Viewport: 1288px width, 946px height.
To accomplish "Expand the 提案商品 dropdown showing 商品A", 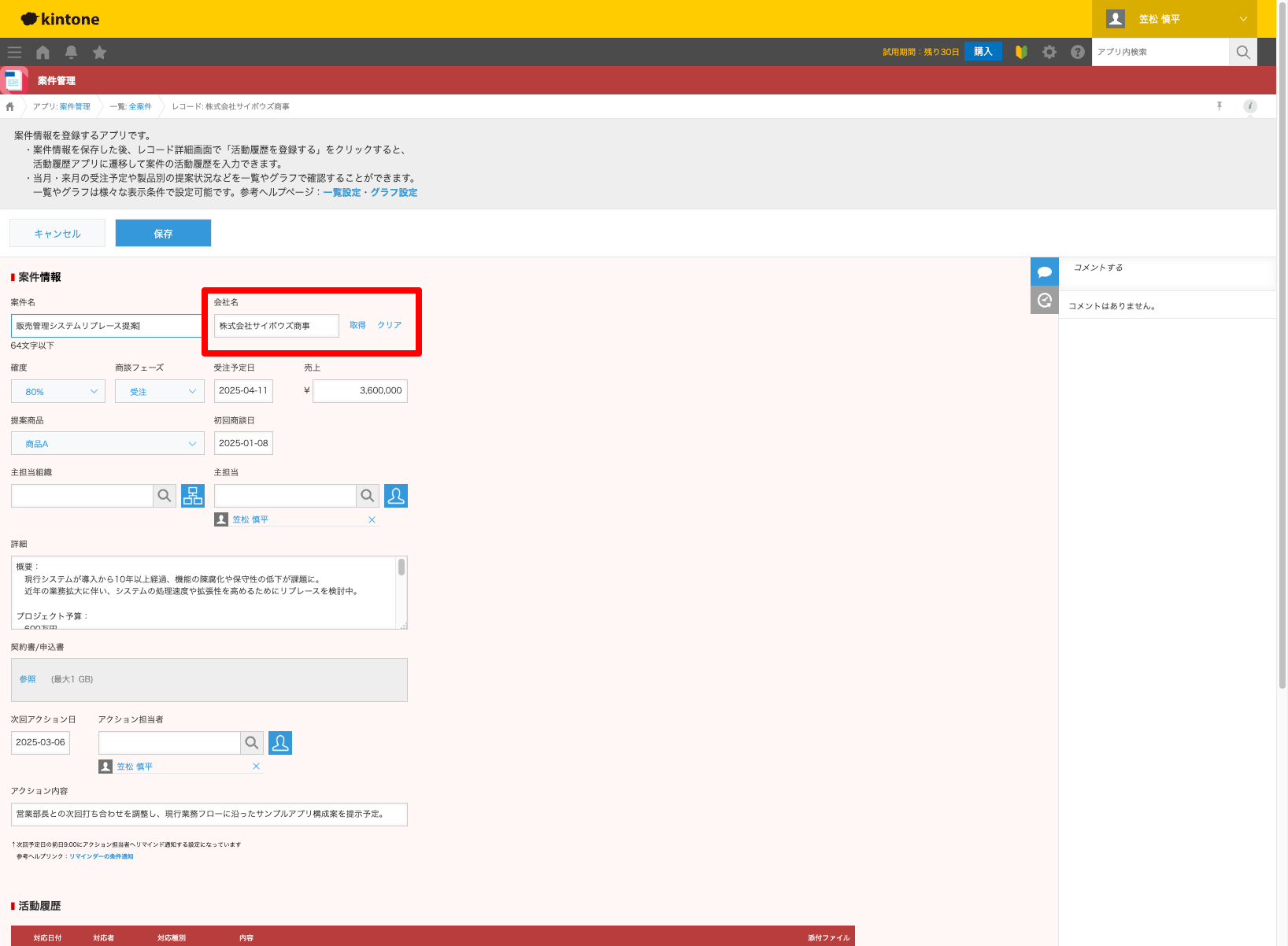I will pyautogui.click(x=108, y=444).
